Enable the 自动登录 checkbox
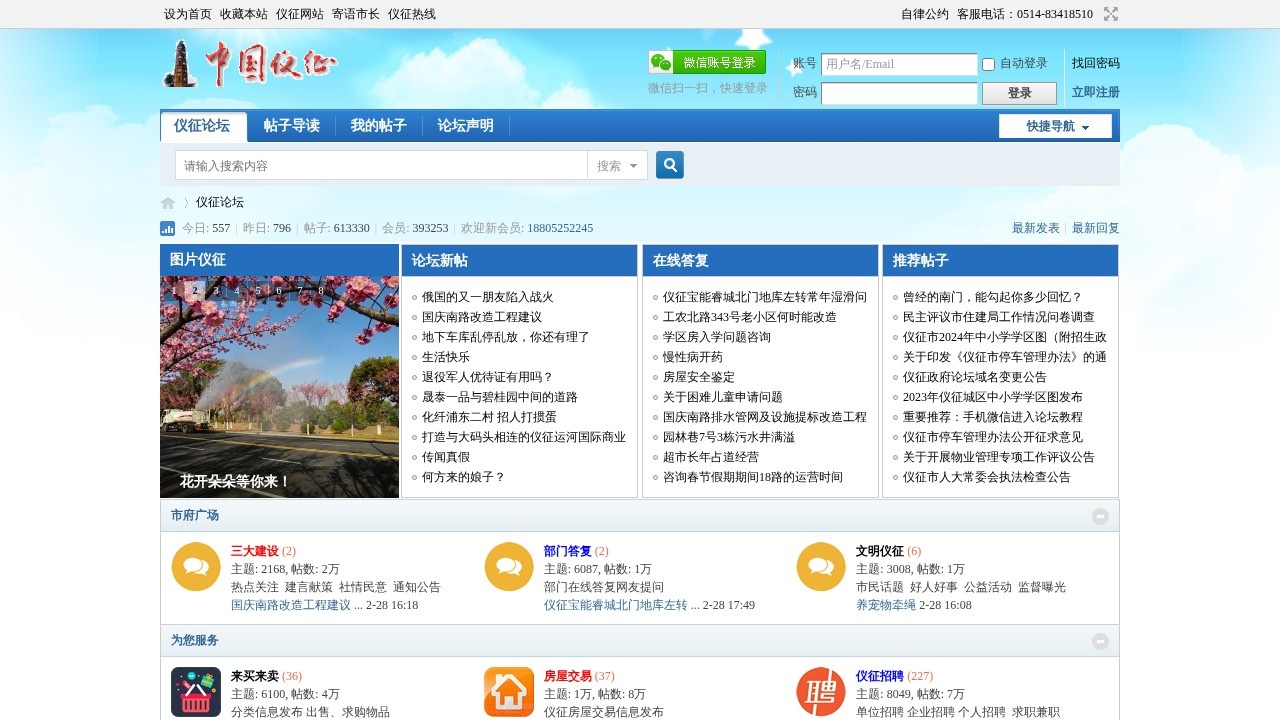Screen dimensions: 1280x720 click(x=988, y=63)
